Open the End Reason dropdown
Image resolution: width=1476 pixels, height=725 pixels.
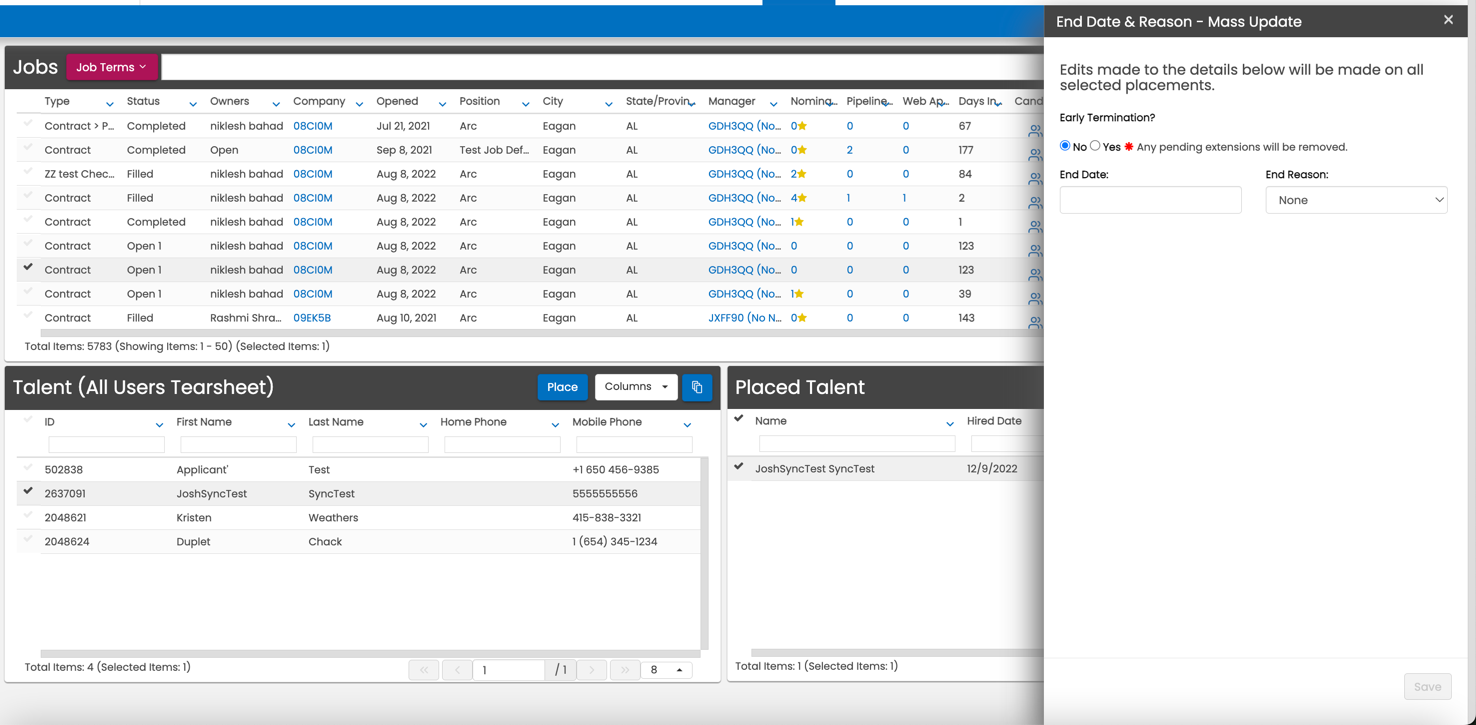pyautogui.click(x=1356, y=200)
